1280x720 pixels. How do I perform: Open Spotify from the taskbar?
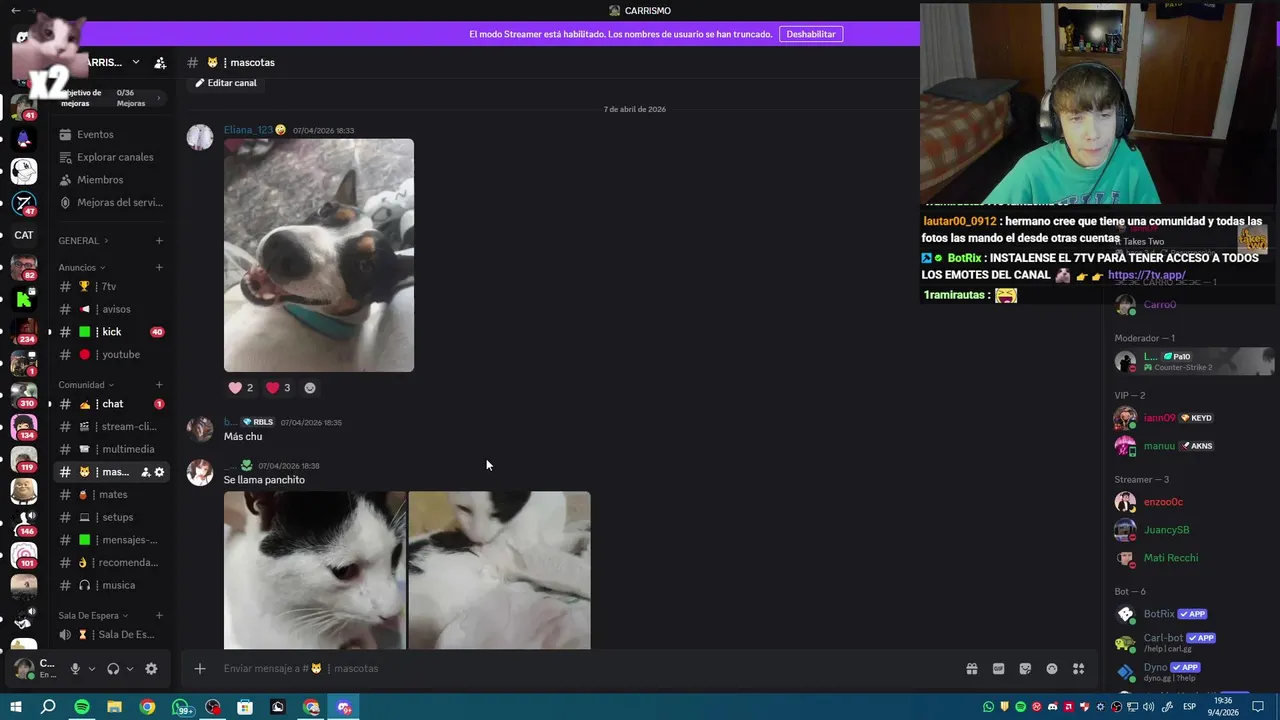(x=82, y=707)
